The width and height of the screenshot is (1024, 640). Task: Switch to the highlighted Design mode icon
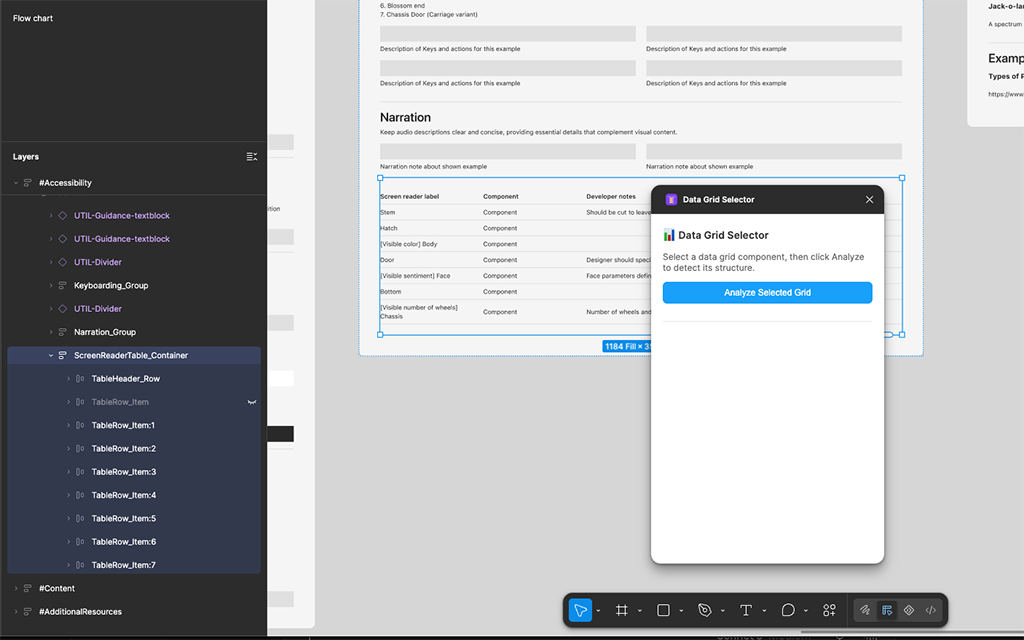click(x=887, y=610)
